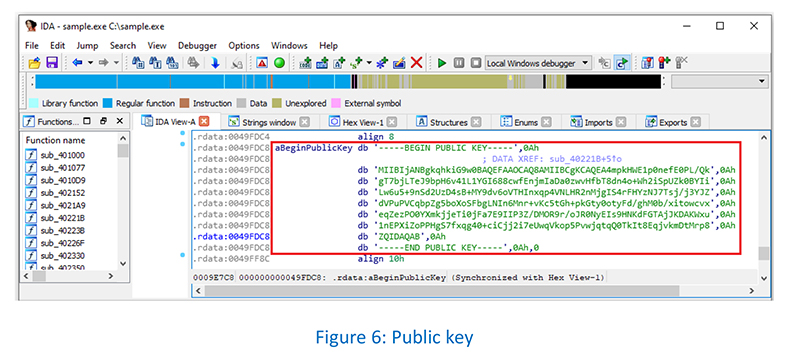
Task: Toggle the highlighted C run icon
Action: [x=622, y=63]
